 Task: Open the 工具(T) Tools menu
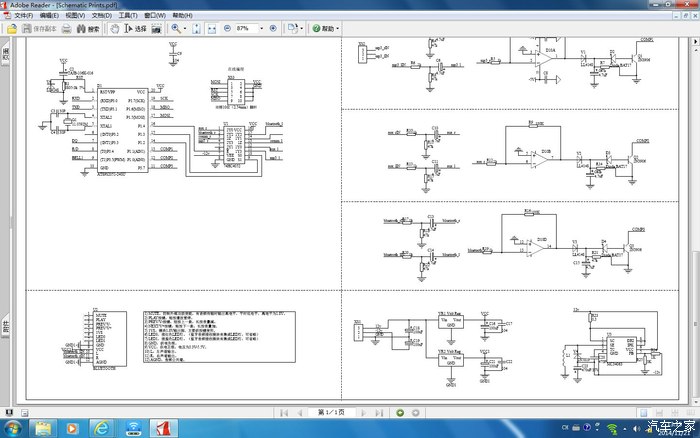128,16
